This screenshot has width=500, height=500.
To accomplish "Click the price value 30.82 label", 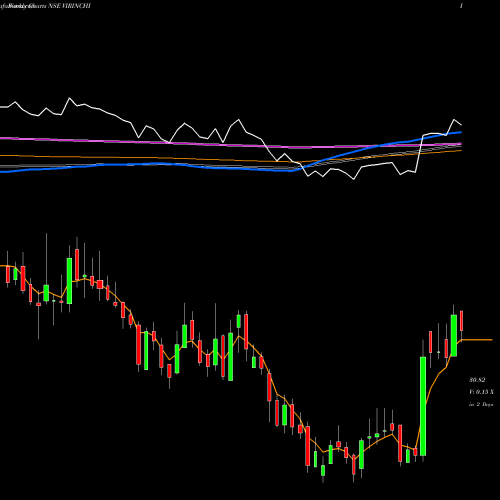I will (477, 380).
